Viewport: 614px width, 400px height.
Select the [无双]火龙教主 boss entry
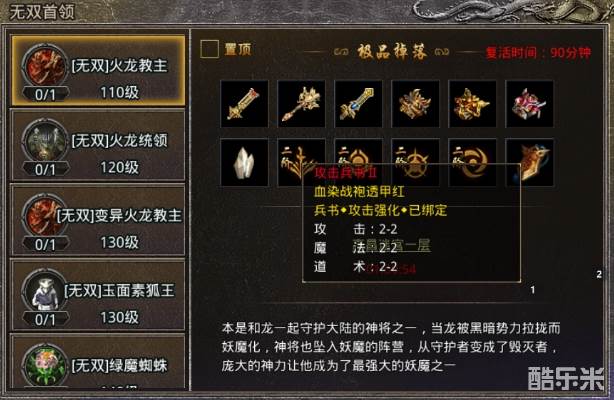pos(98,71)
